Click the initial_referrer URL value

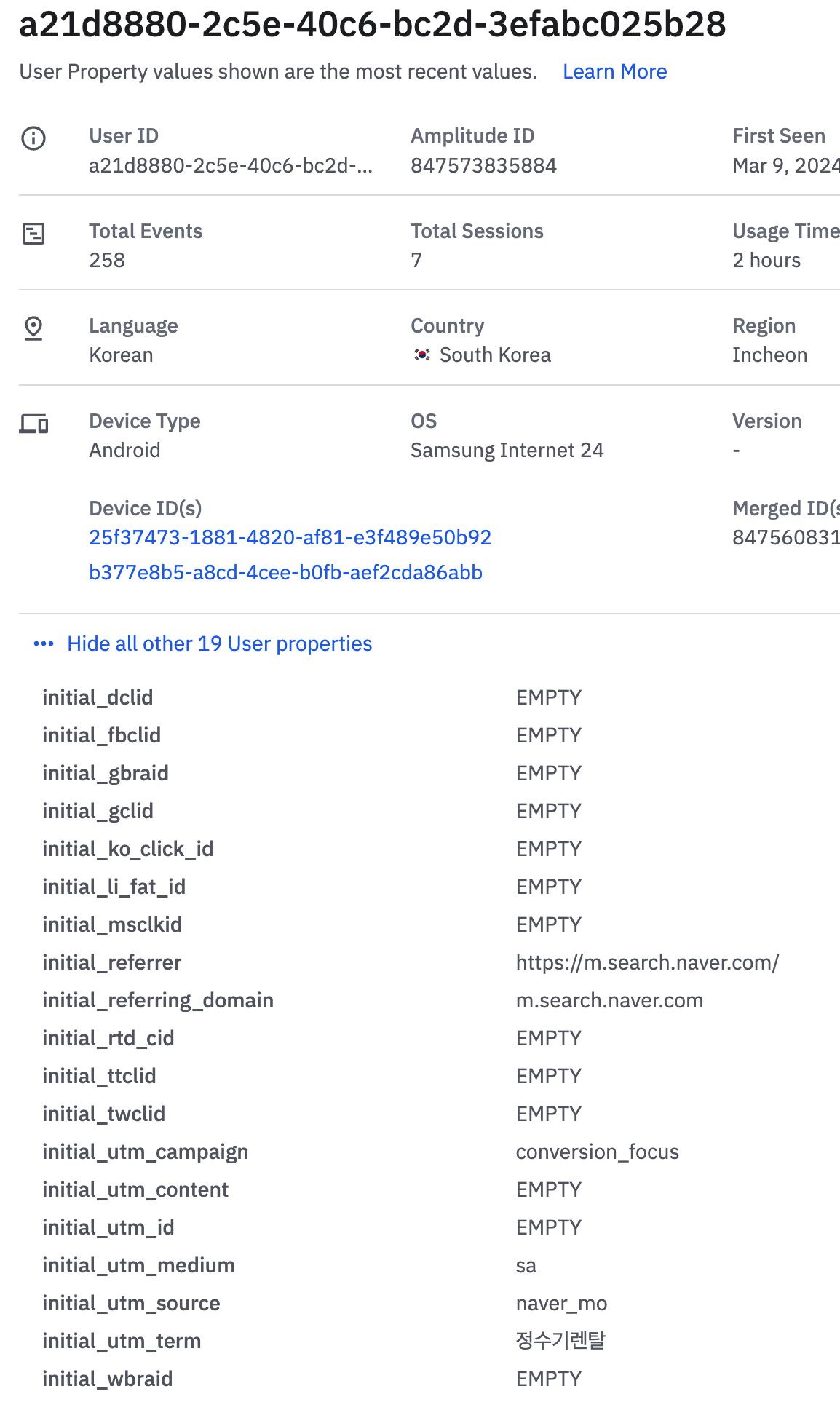[647, 963]
